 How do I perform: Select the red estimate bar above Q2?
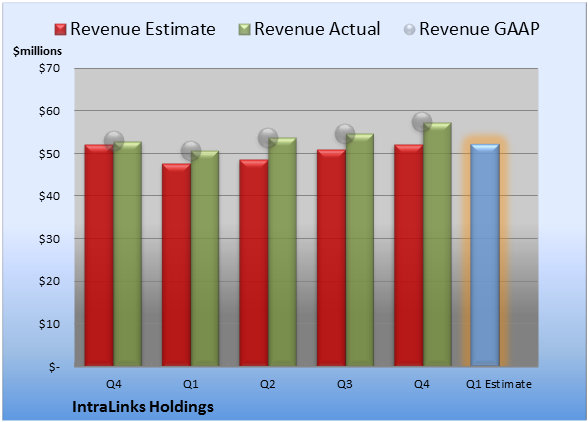pos(254,263)
